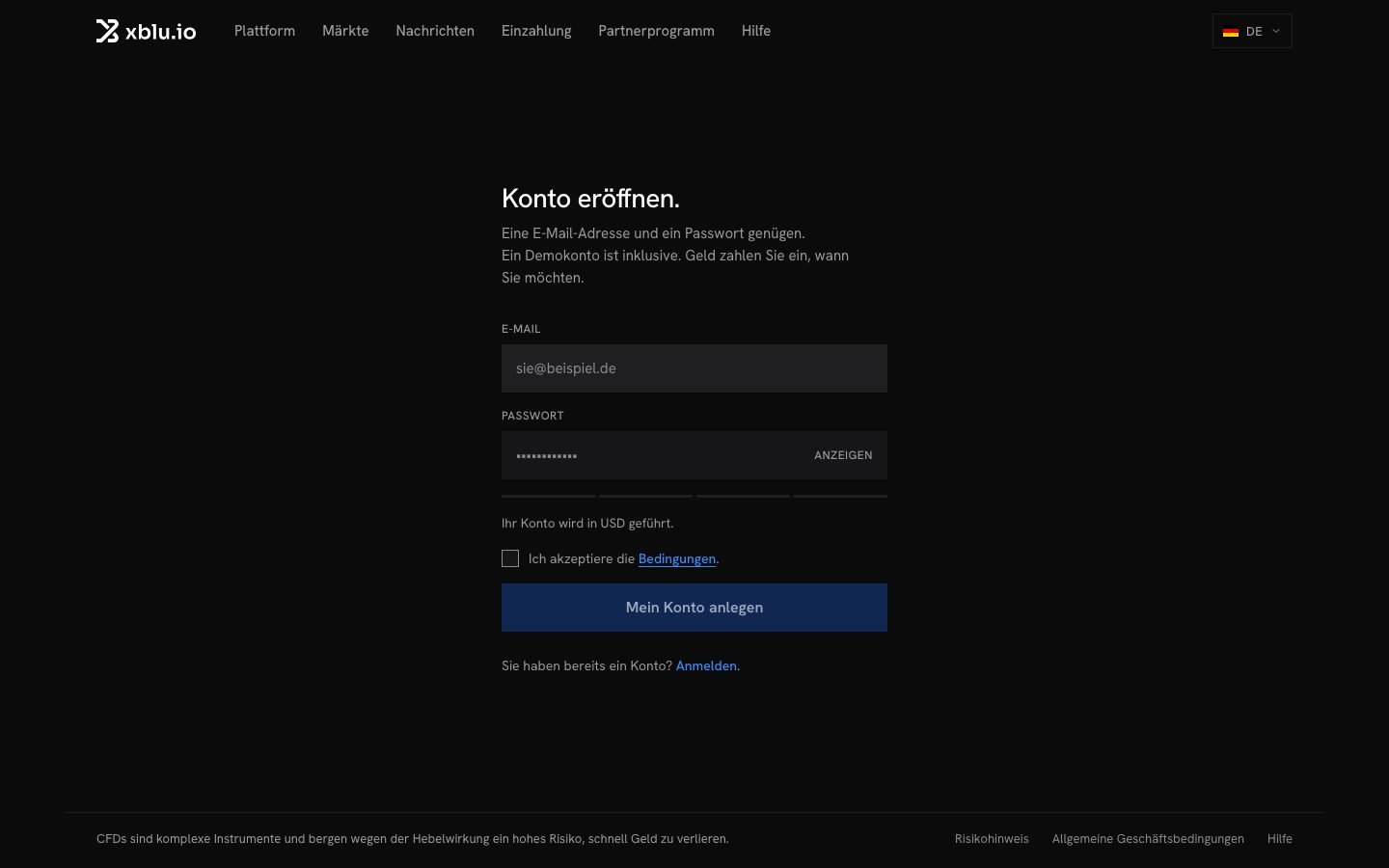Follow the Anmelden link
Image resolution: width=1389 pixels, height=868 pixels.
point(706,665)
